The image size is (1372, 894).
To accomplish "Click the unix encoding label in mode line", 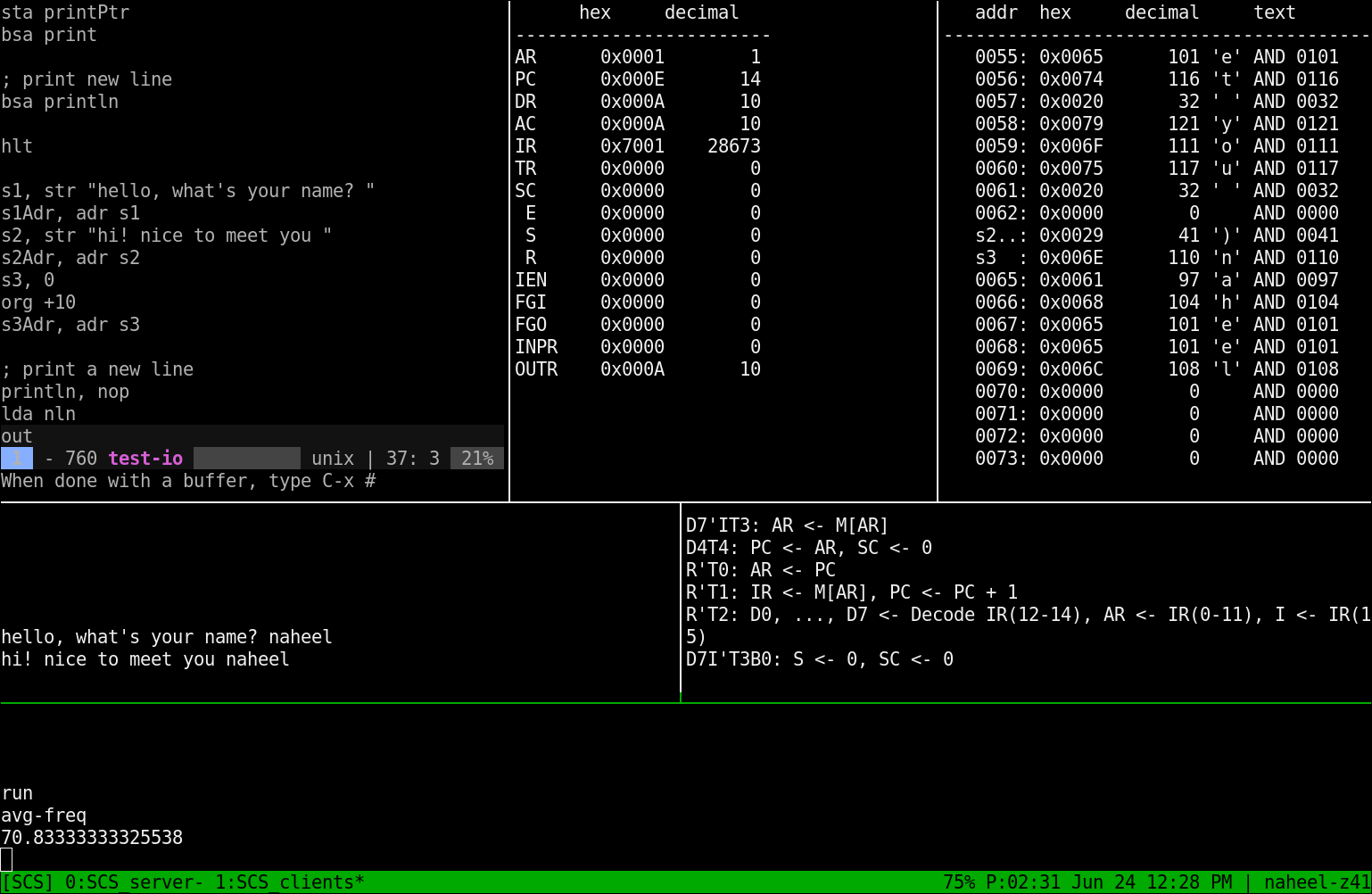I will pyautogui.click(x=333, y=459).
